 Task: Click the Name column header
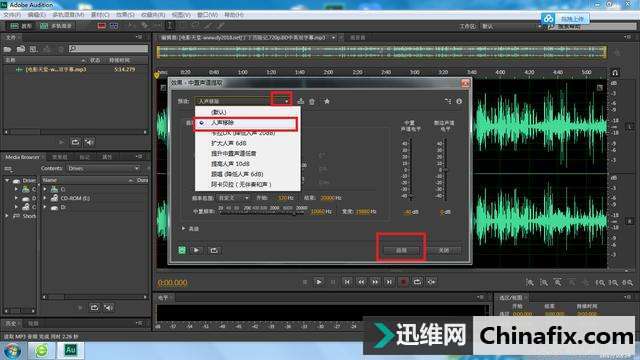[x=50, y=180]
